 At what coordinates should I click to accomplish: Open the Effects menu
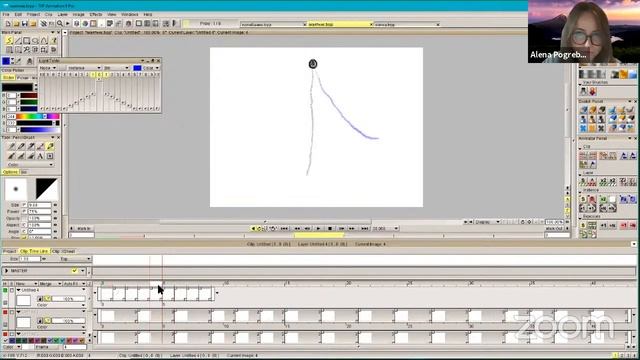tap(96, 14)
